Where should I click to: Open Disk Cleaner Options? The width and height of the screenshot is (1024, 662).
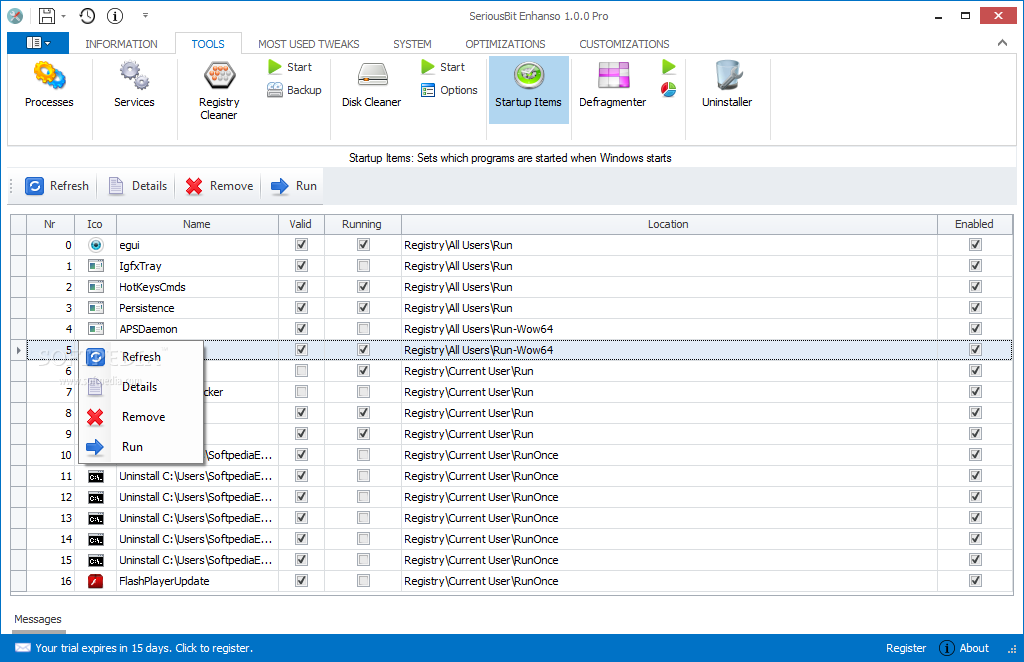click(449, 90)
